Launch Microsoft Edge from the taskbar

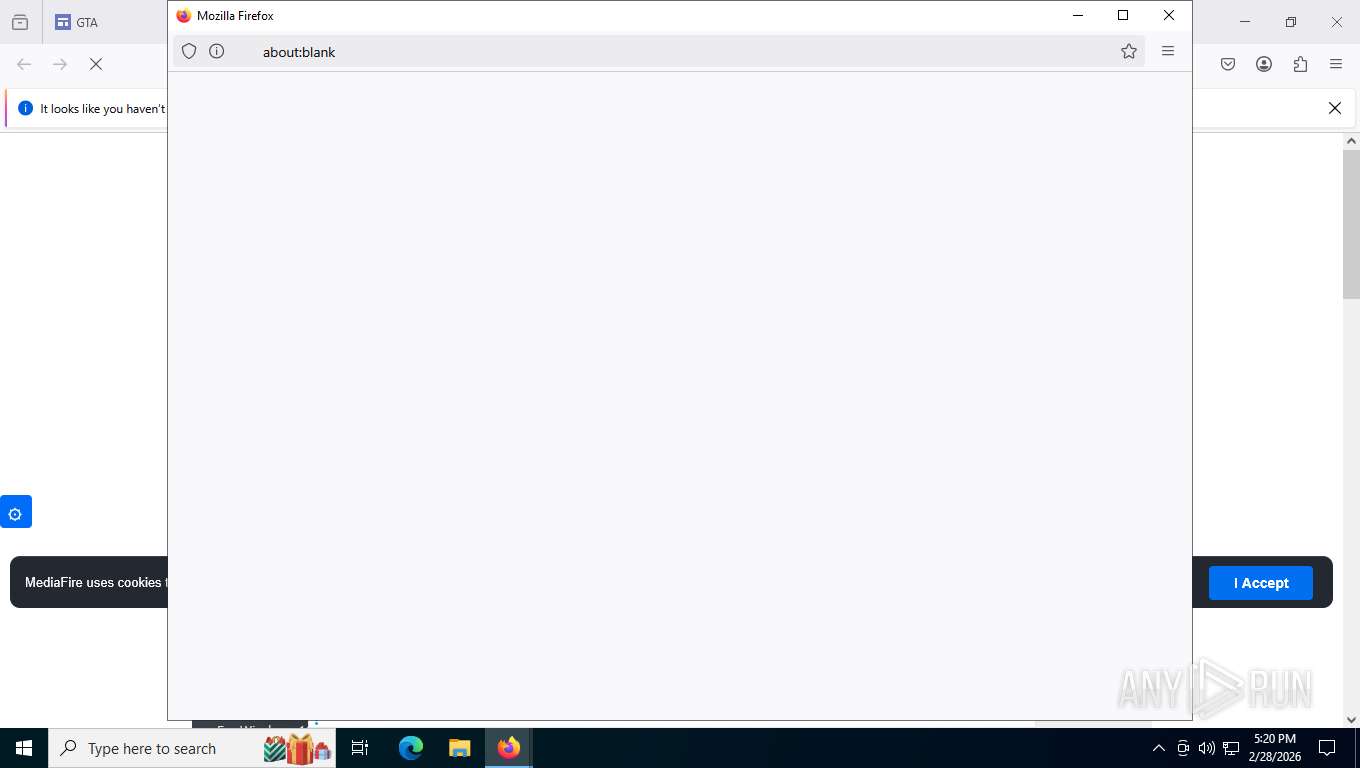pos(411,748)
